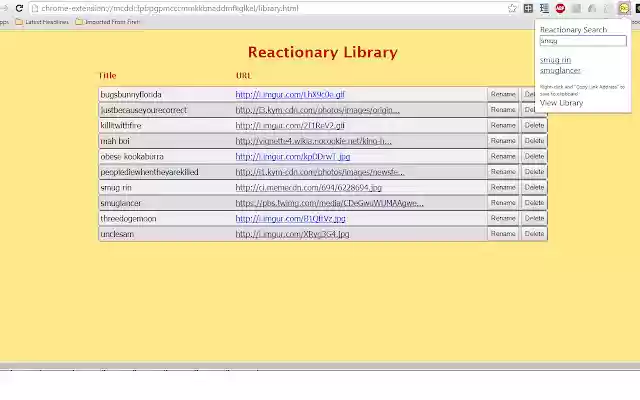Image resolution: width=640 pixels, height=400 pixels.
Task: Open the smuglancer twimg link in table
Action: [329, 203]
